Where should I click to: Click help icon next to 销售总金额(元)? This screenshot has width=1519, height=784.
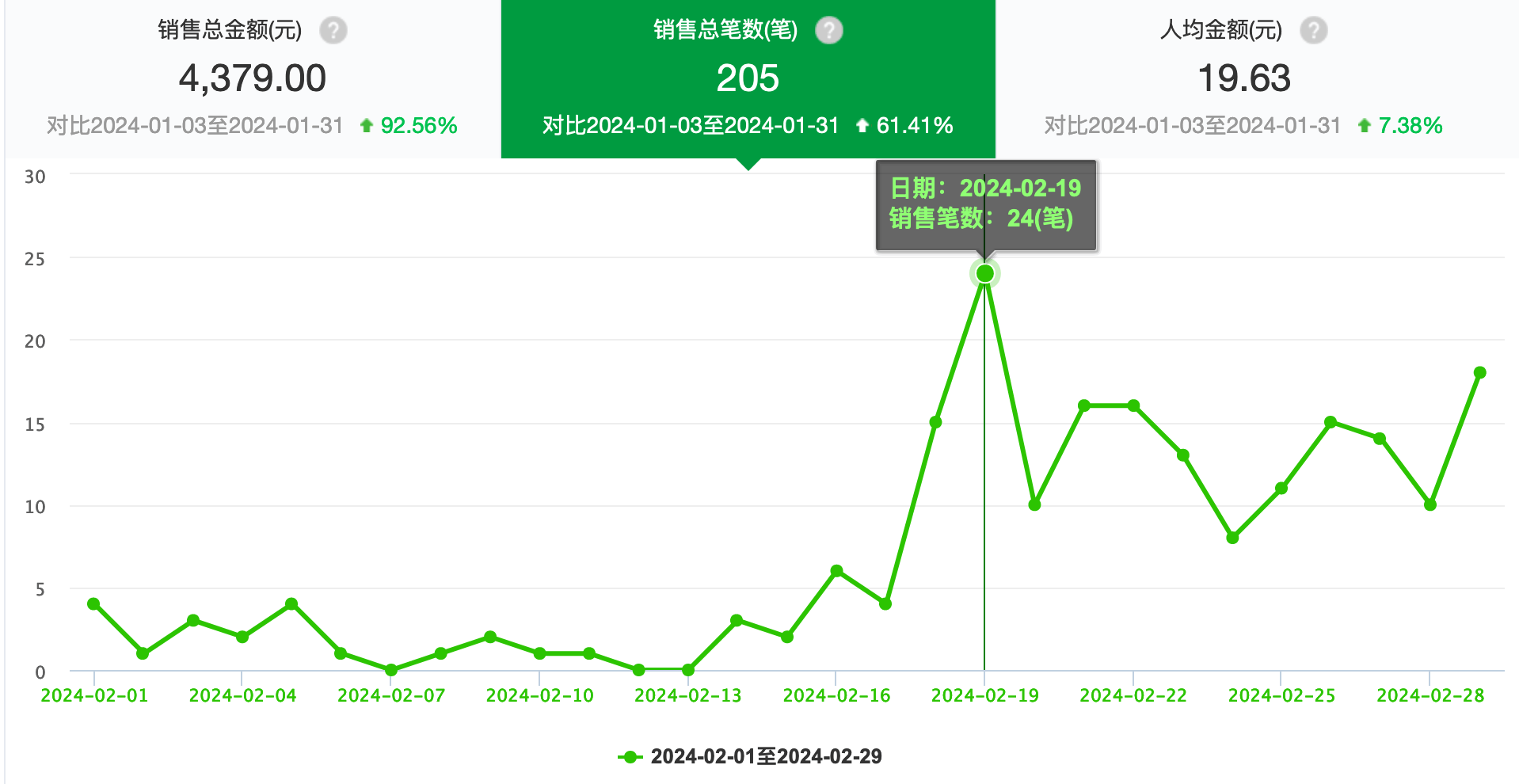point(333,31)
